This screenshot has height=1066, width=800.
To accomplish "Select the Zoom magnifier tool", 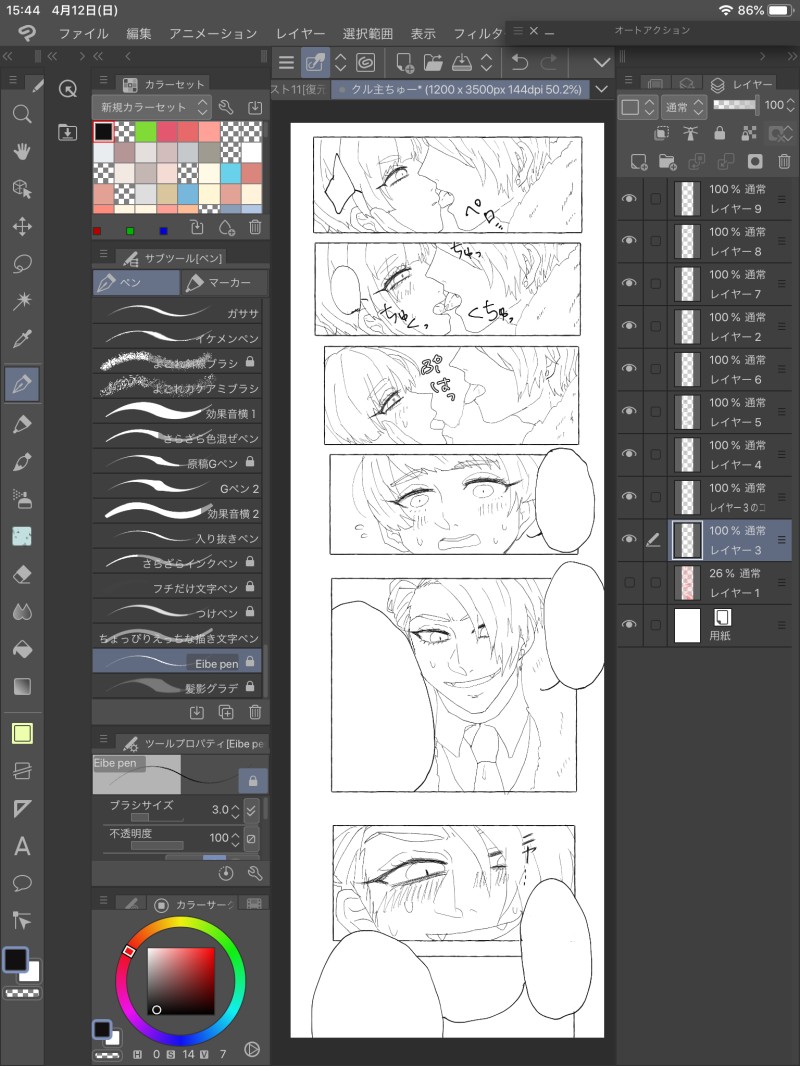I will point(22,114).
